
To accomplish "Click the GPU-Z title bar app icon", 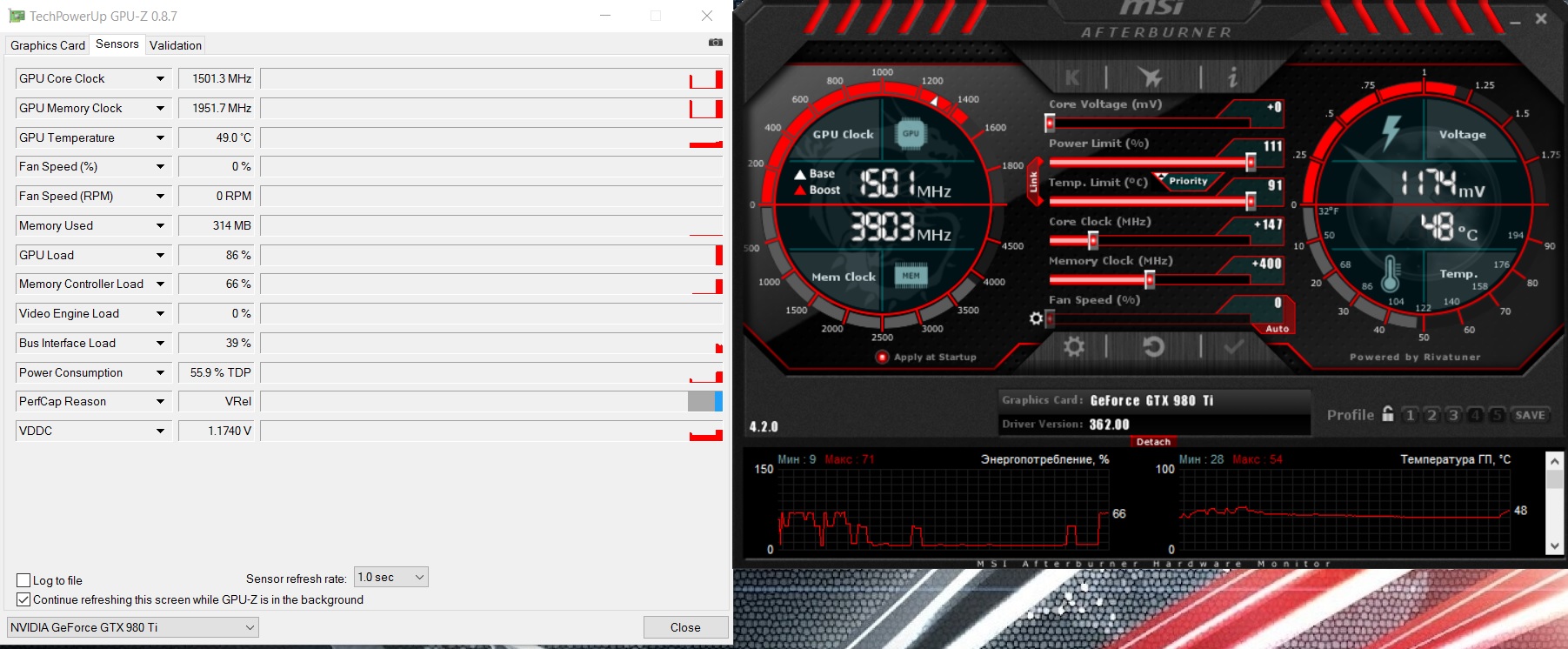I will pos(16,16).
